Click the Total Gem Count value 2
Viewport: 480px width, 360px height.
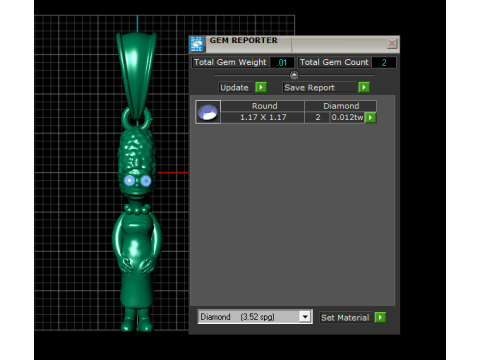tap(384, 62)
